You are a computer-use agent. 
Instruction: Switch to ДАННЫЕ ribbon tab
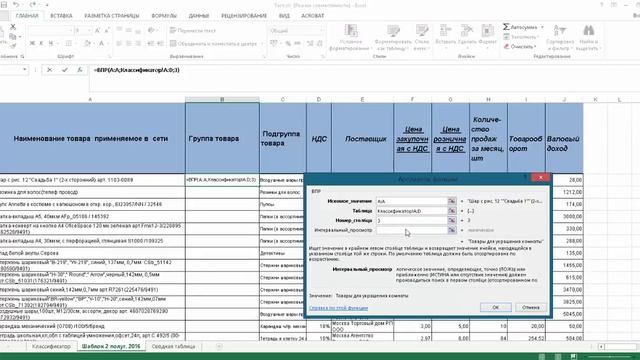199,16
